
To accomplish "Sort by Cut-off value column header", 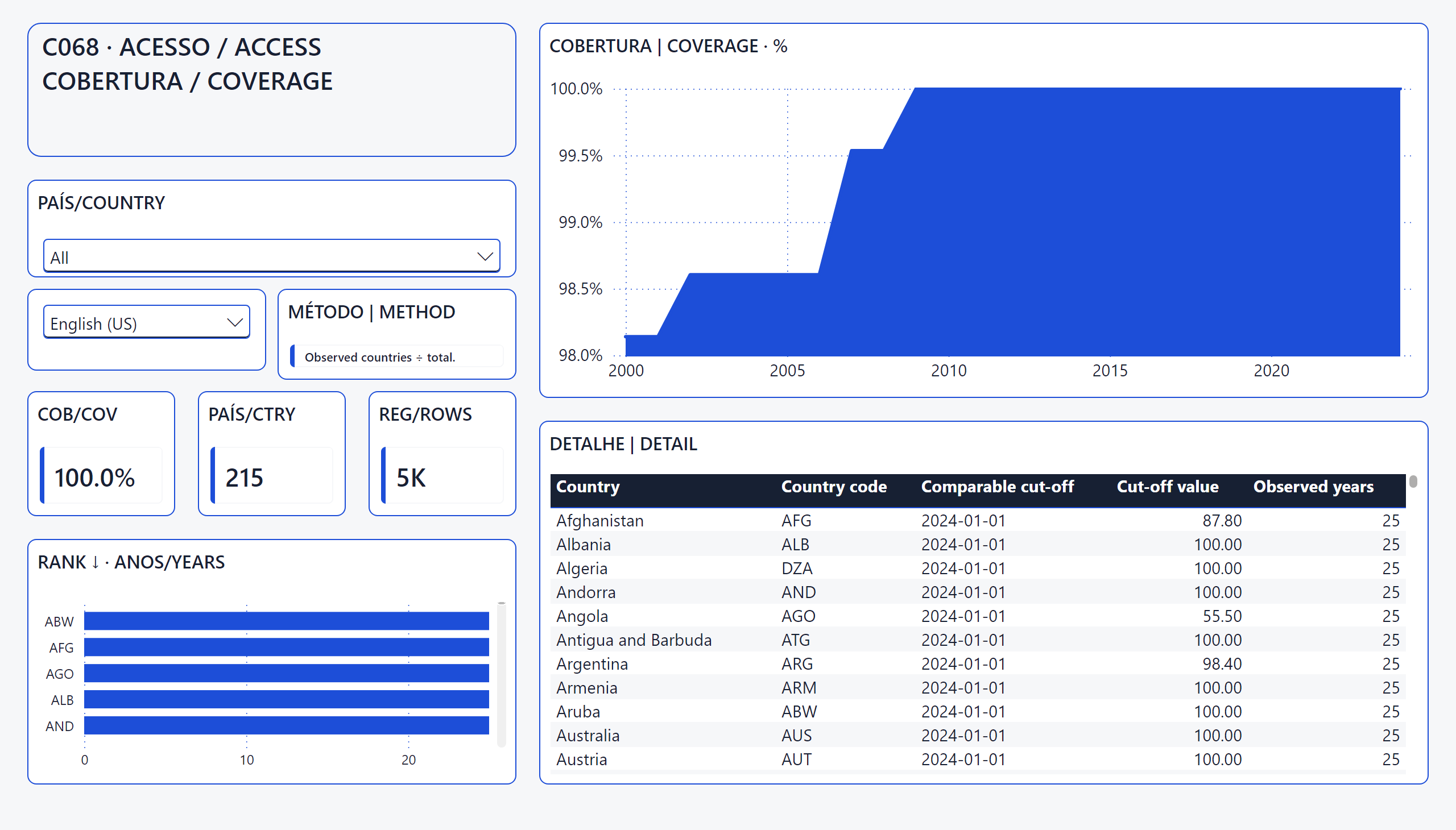I will (x=1168, y=487).
